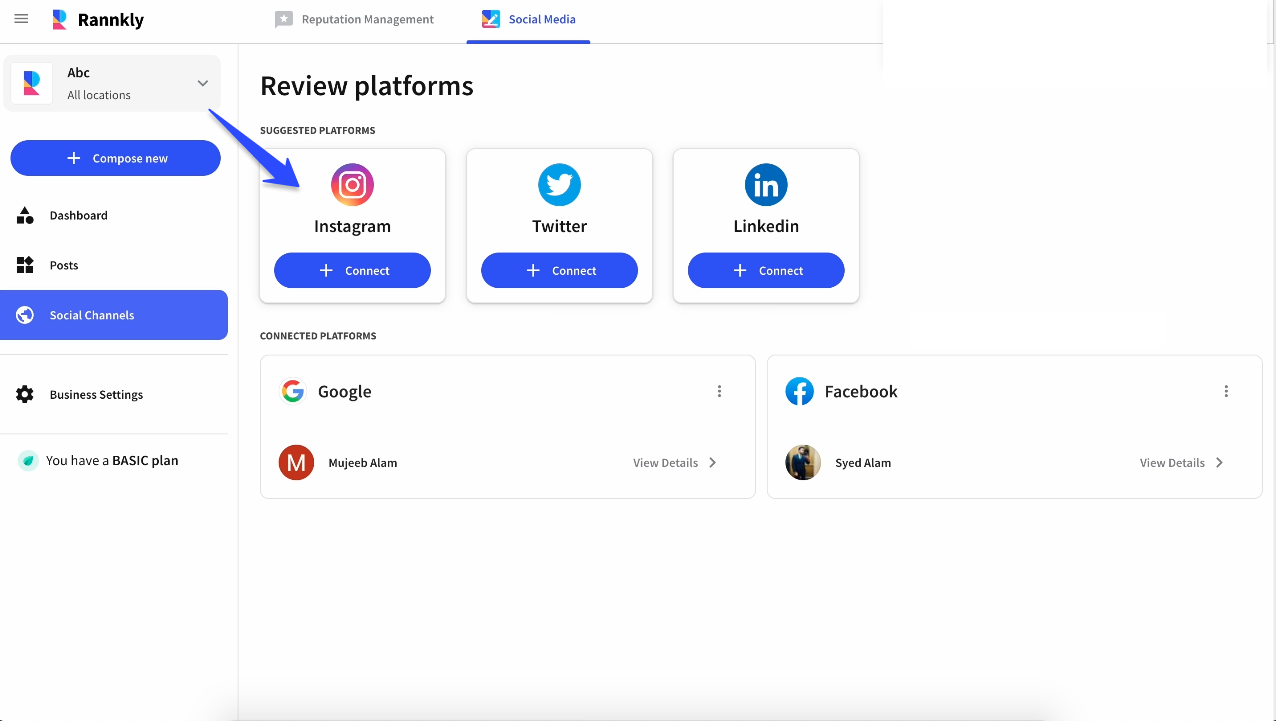This screenshot has height=721, width=1276.
Task: Open Posts from the sidebar
Action: point(114,265)
